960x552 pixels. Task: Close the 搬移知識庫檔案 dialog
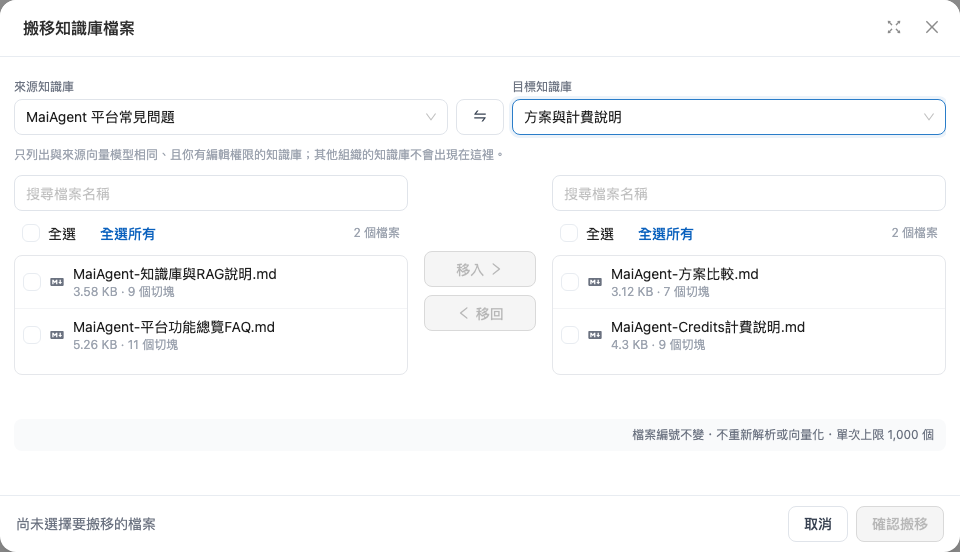click(x=932, y=27)
